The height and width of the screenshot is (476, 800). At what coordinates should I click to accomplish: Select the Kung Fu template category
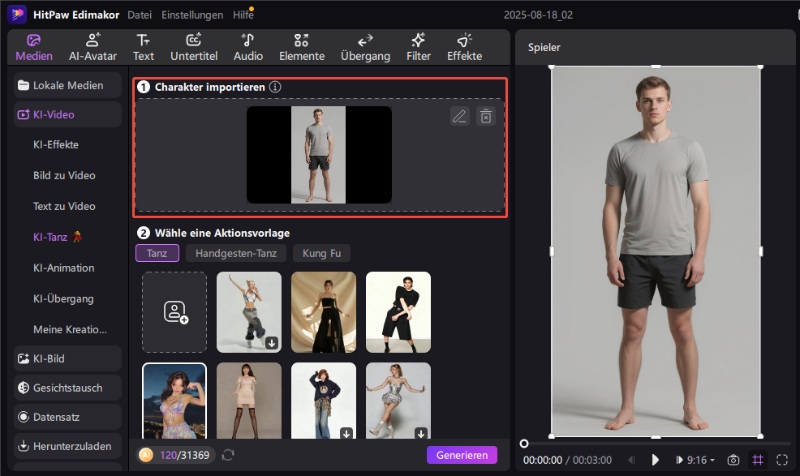[x=321, y=254]
